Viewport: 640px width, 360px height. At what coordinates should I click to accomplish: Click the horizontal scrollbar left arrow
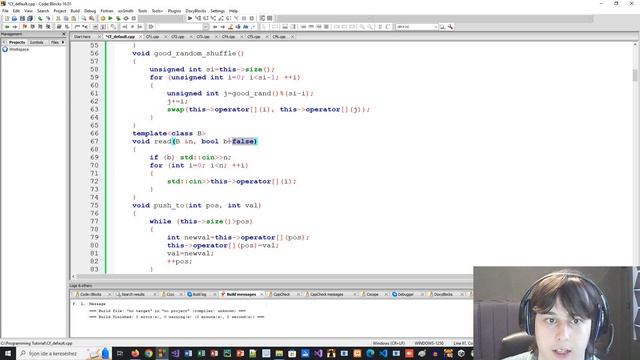(x=73, y=276)
